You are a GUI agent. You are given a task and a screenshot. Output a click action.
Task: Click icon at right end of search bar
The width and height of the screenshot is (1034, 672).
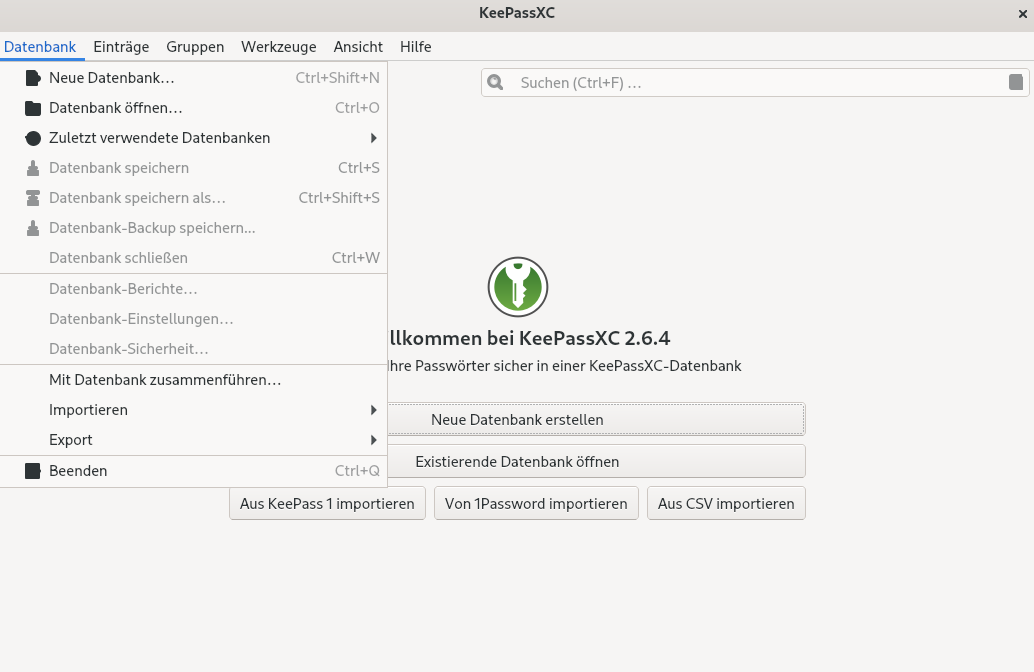pyautogui.click(x=1016, y=83)
